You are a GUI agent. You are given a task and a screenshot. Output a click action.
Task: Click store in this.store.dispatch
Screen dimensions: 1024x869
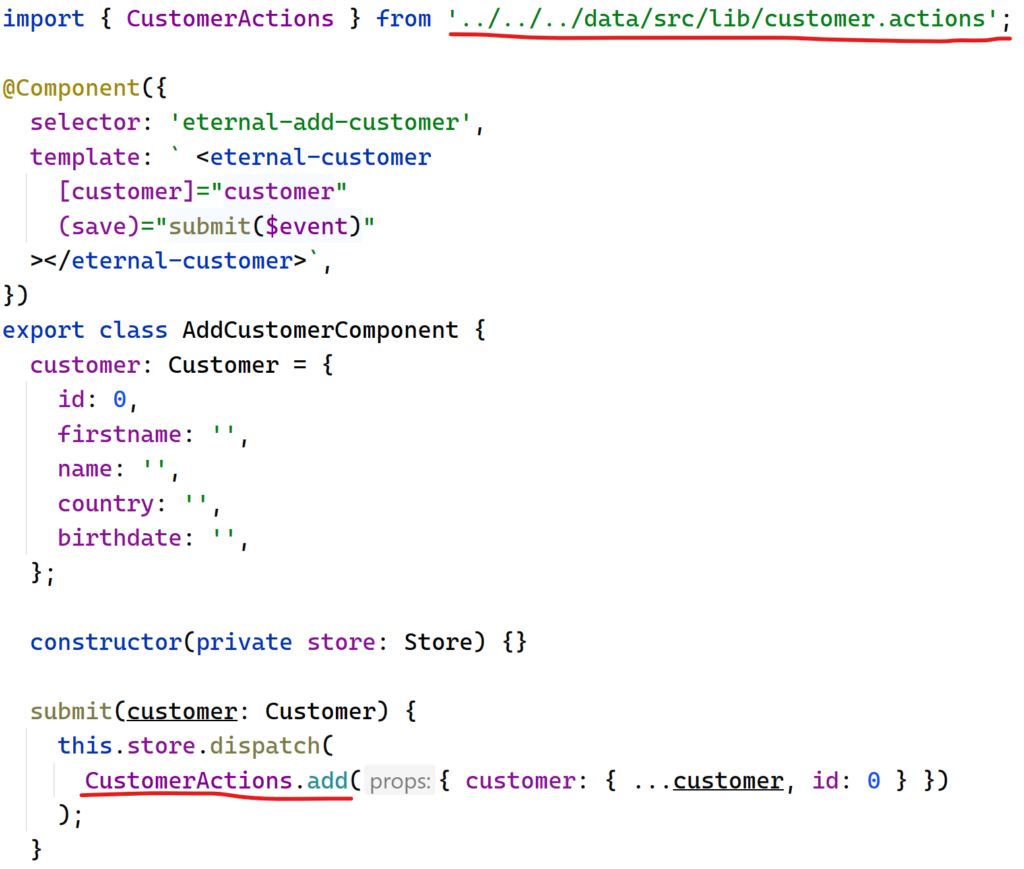(x=161, y=746)
